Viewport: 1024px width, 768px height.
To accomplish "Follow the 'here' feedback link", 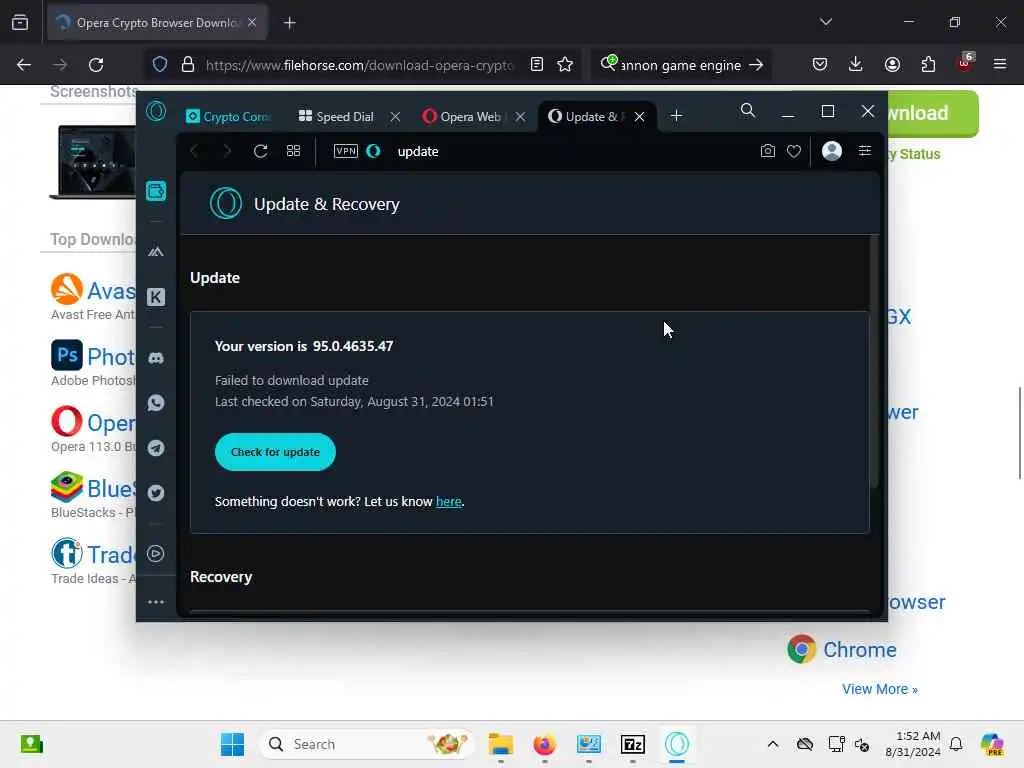I will click(x=449, y=502).
